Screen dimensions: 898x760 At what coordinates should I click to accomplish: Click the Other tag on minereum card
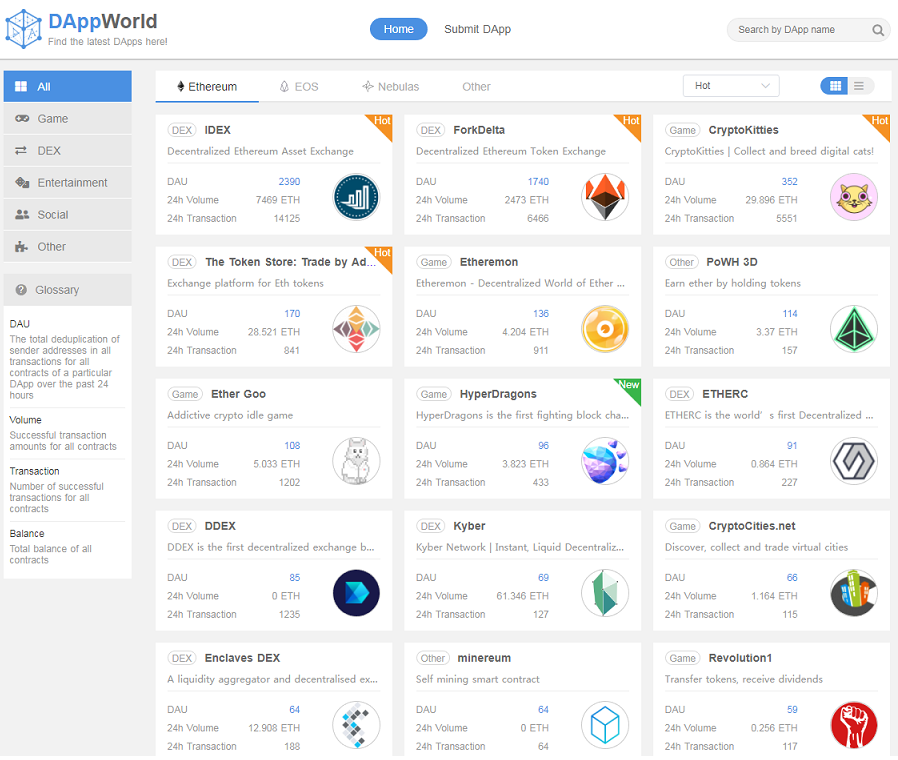click(432, 659)
